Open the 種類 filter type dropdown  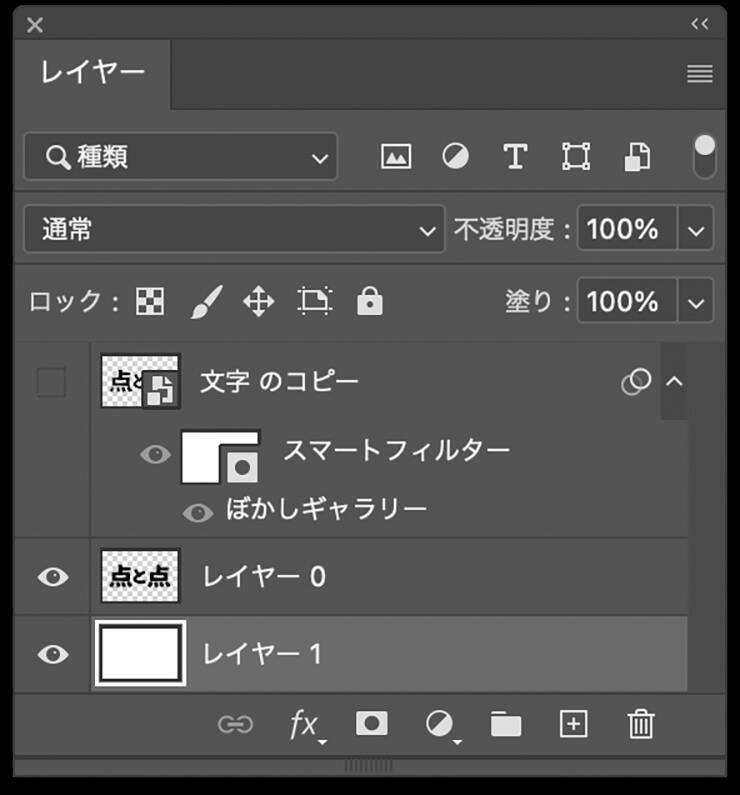pos(180,157)
